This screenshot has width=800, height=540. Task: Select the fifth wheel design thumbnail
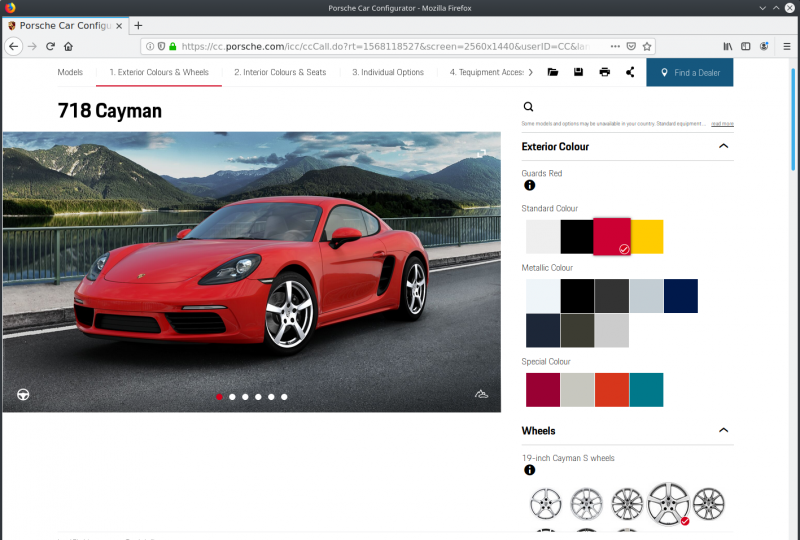click(709, 503)
